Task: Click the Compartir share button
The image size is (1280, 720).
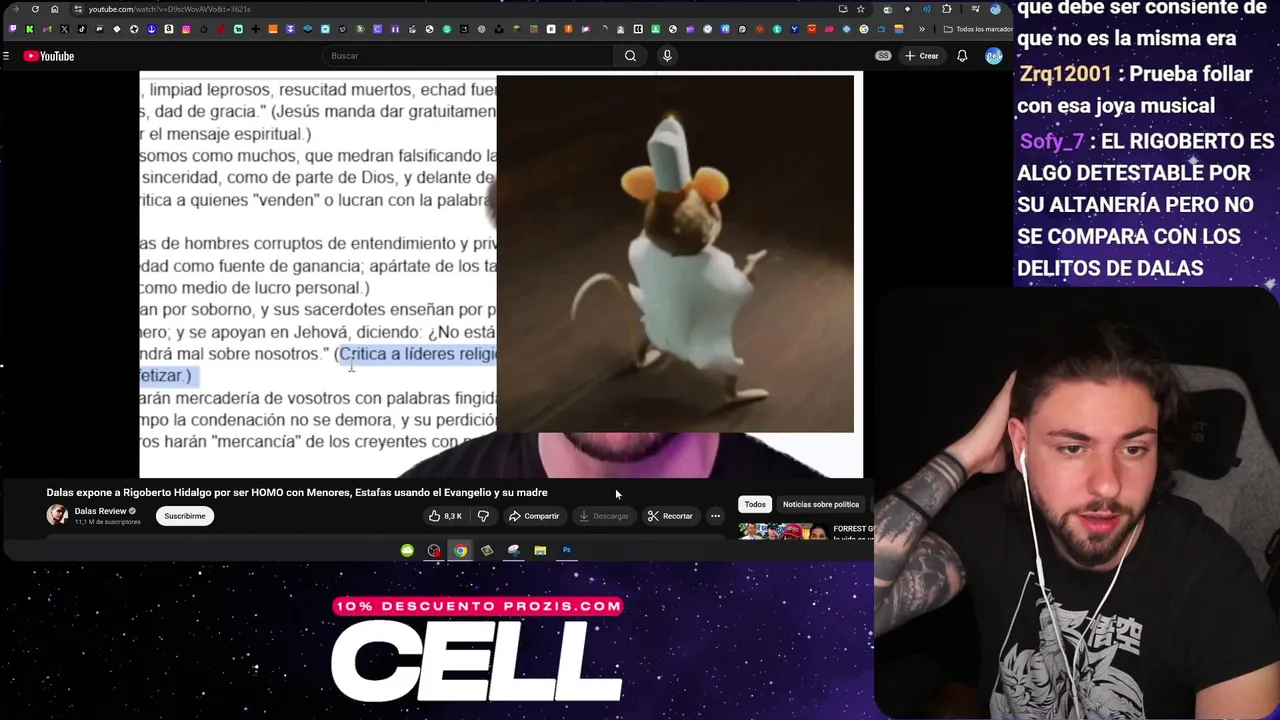Action: [534, 516]
